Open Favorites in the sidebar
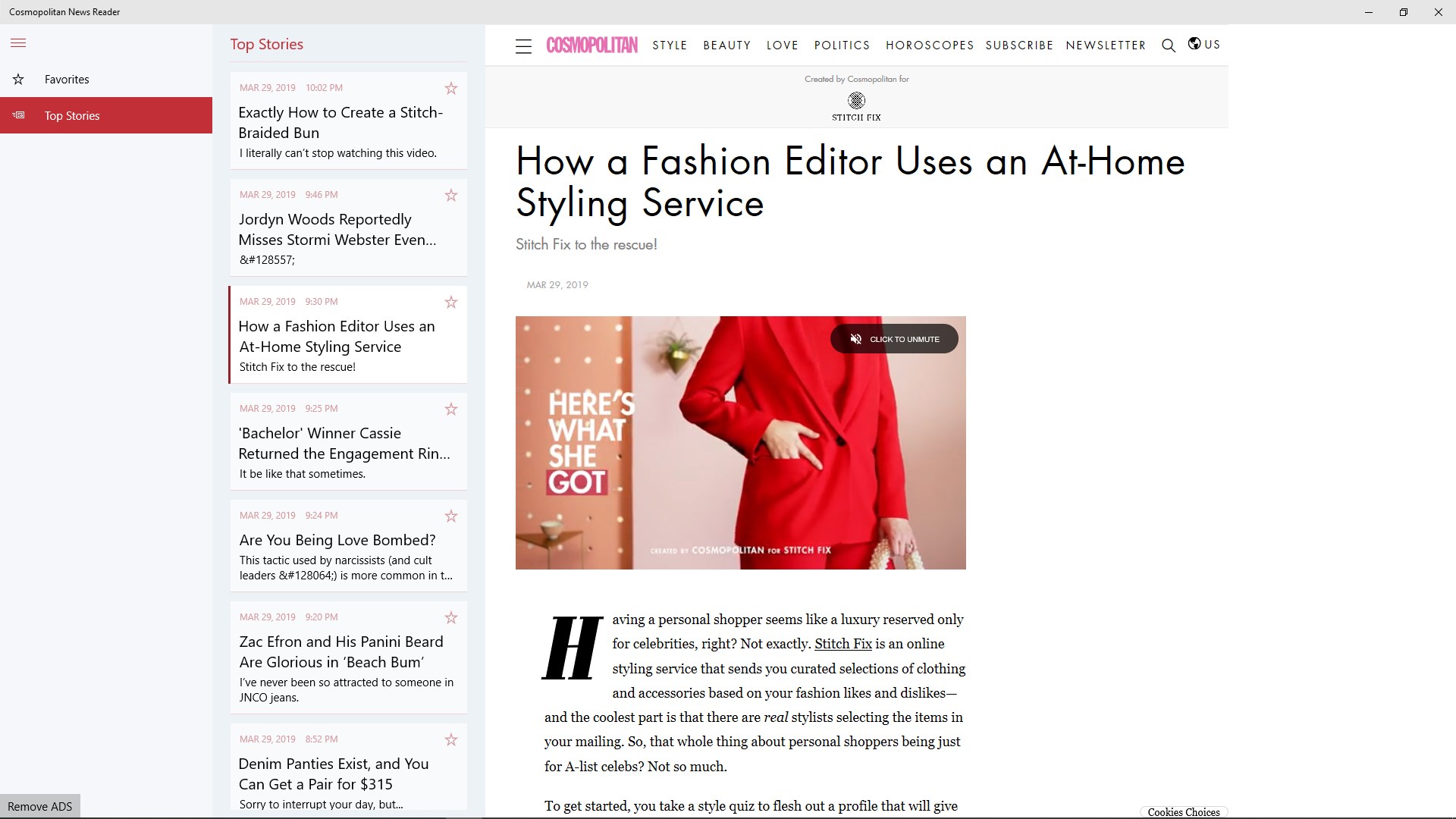1456x819 pixels. 67,80
